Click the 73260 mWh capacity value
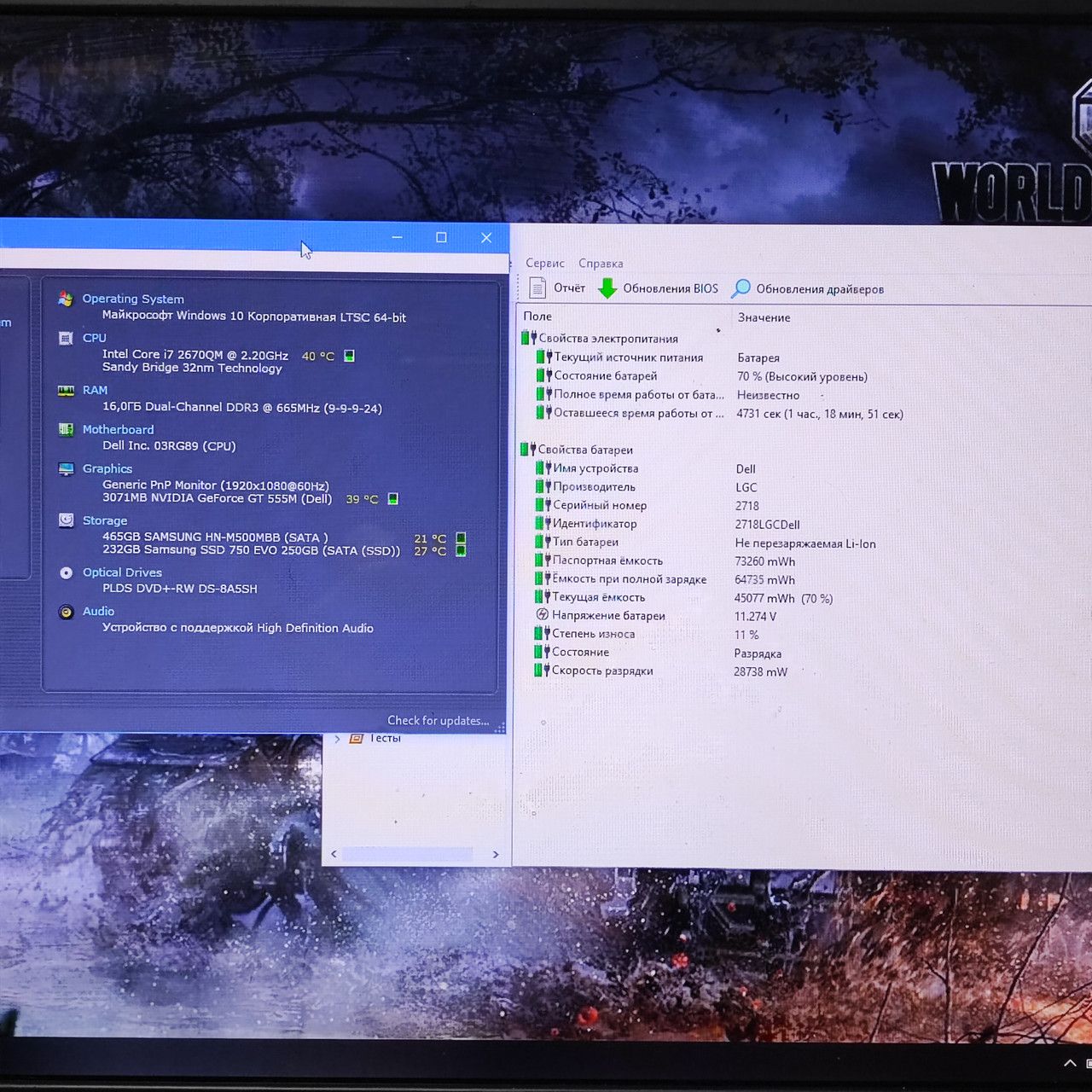This screenshot has width=1092, height=1092. coord(764,561)
